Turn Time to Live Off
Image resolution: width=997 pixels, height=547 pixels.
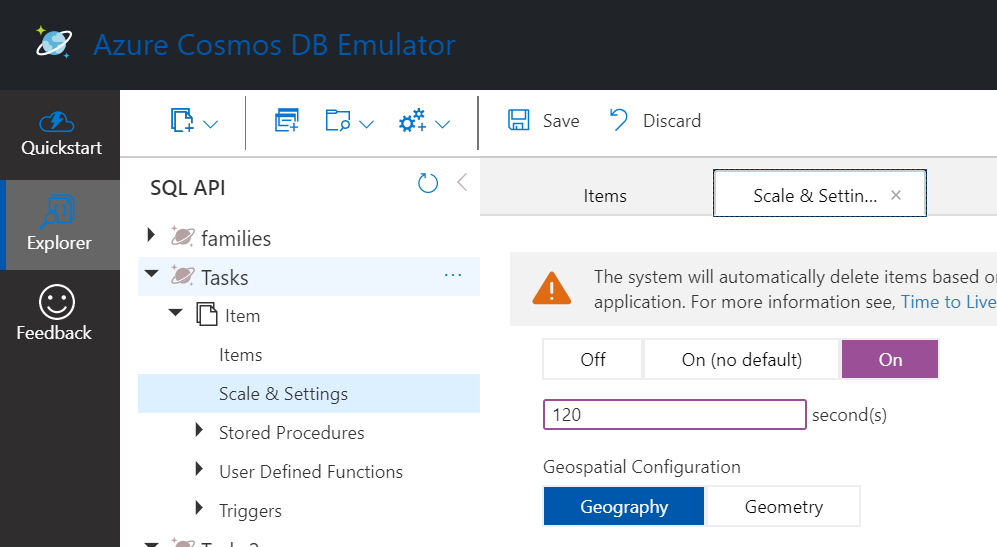point(593,360)
